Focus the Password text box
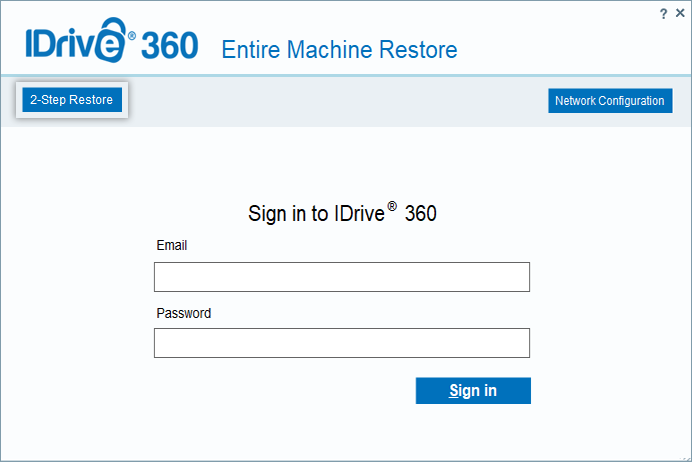 coord(342,343)
